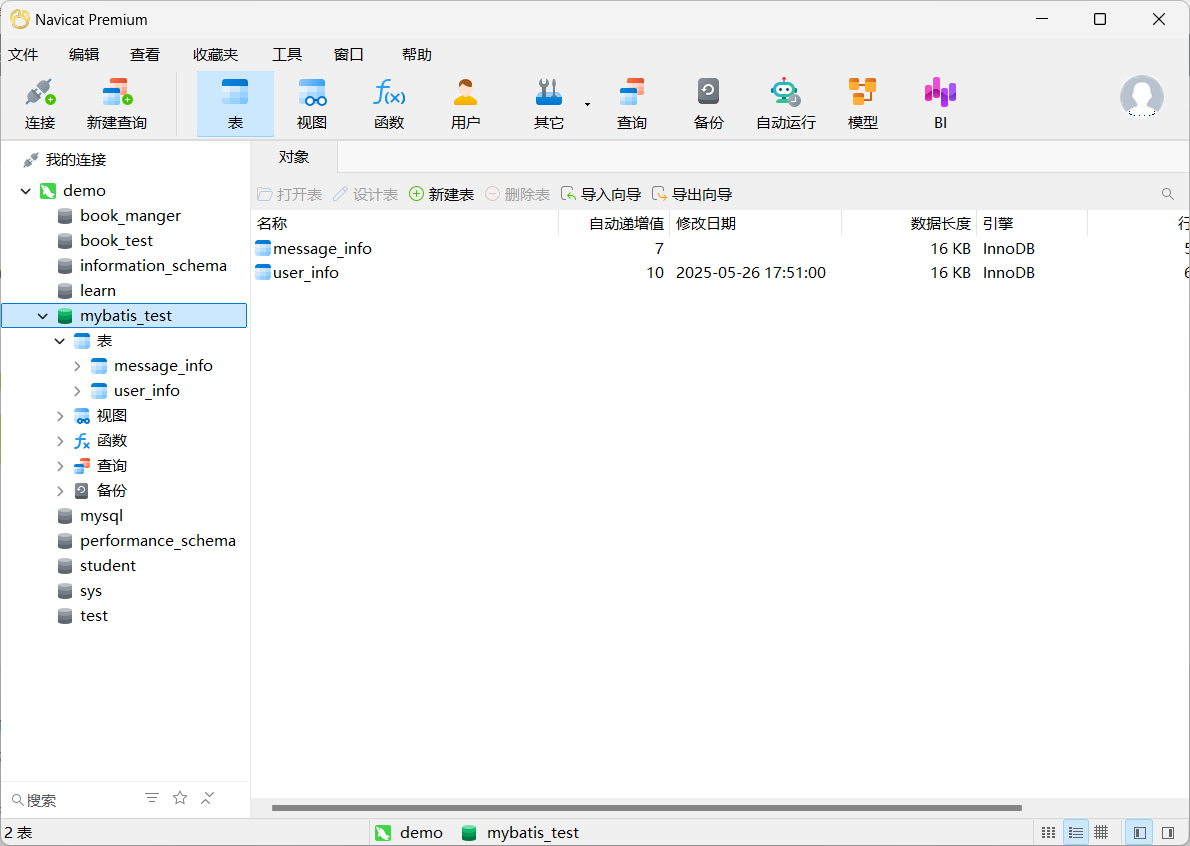Open 自动运行 (Automation) robot icon
This screenshot has width=1190, height=846.
785,103
